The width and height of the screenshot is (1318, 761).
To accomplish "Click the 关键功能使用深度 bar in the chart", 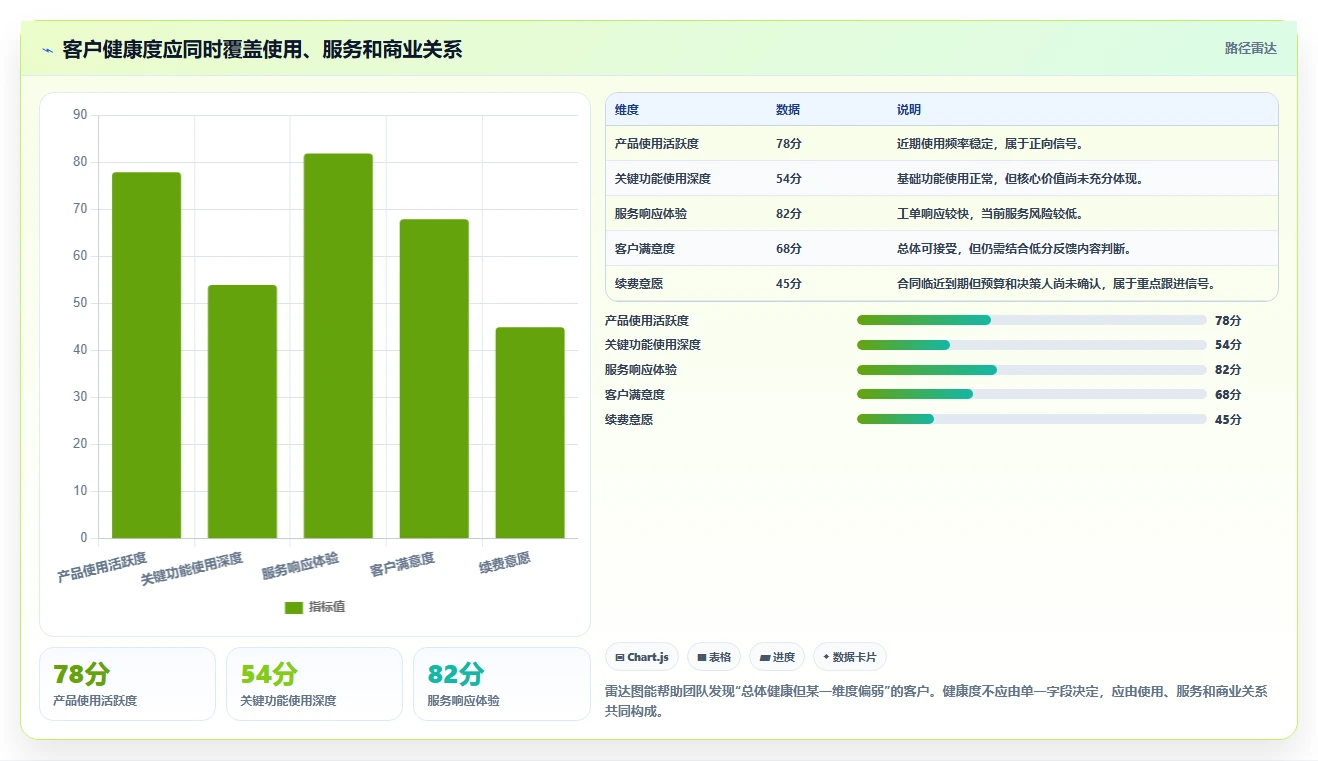I will (242, 411).
